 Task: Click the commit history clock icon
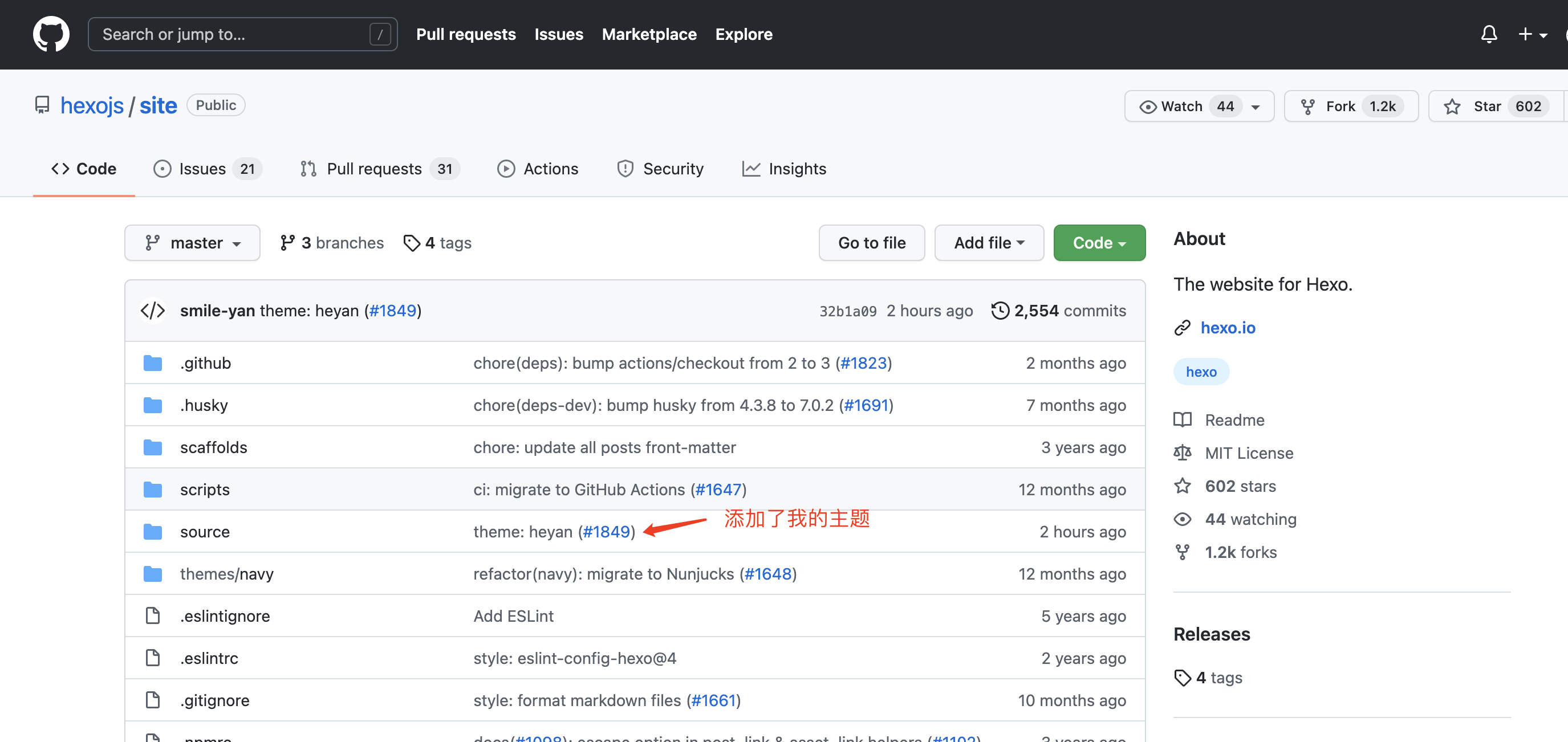click(1000, 311)
